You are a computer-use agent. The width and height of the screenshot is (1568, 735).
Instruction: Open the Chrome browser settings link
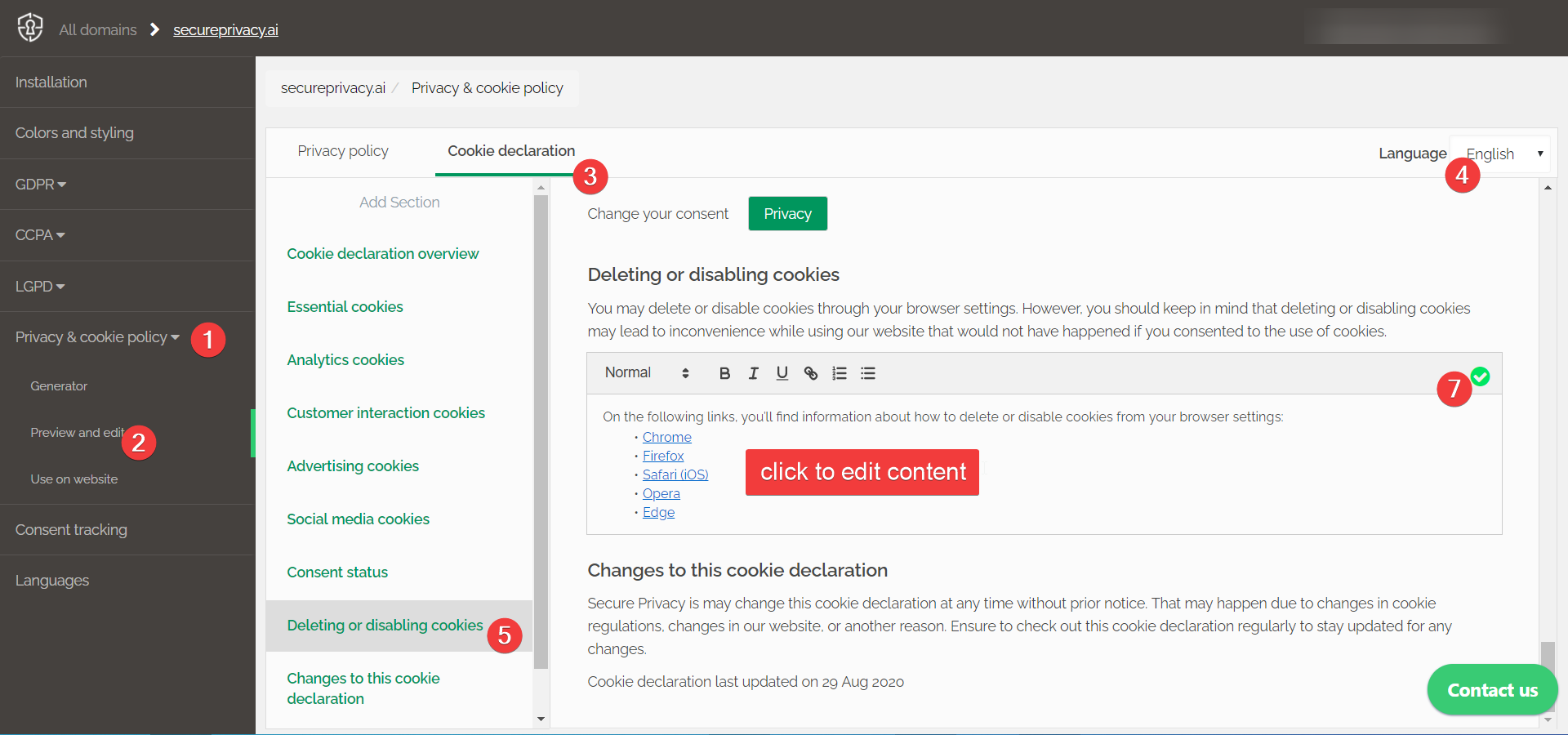coord(666,437)
